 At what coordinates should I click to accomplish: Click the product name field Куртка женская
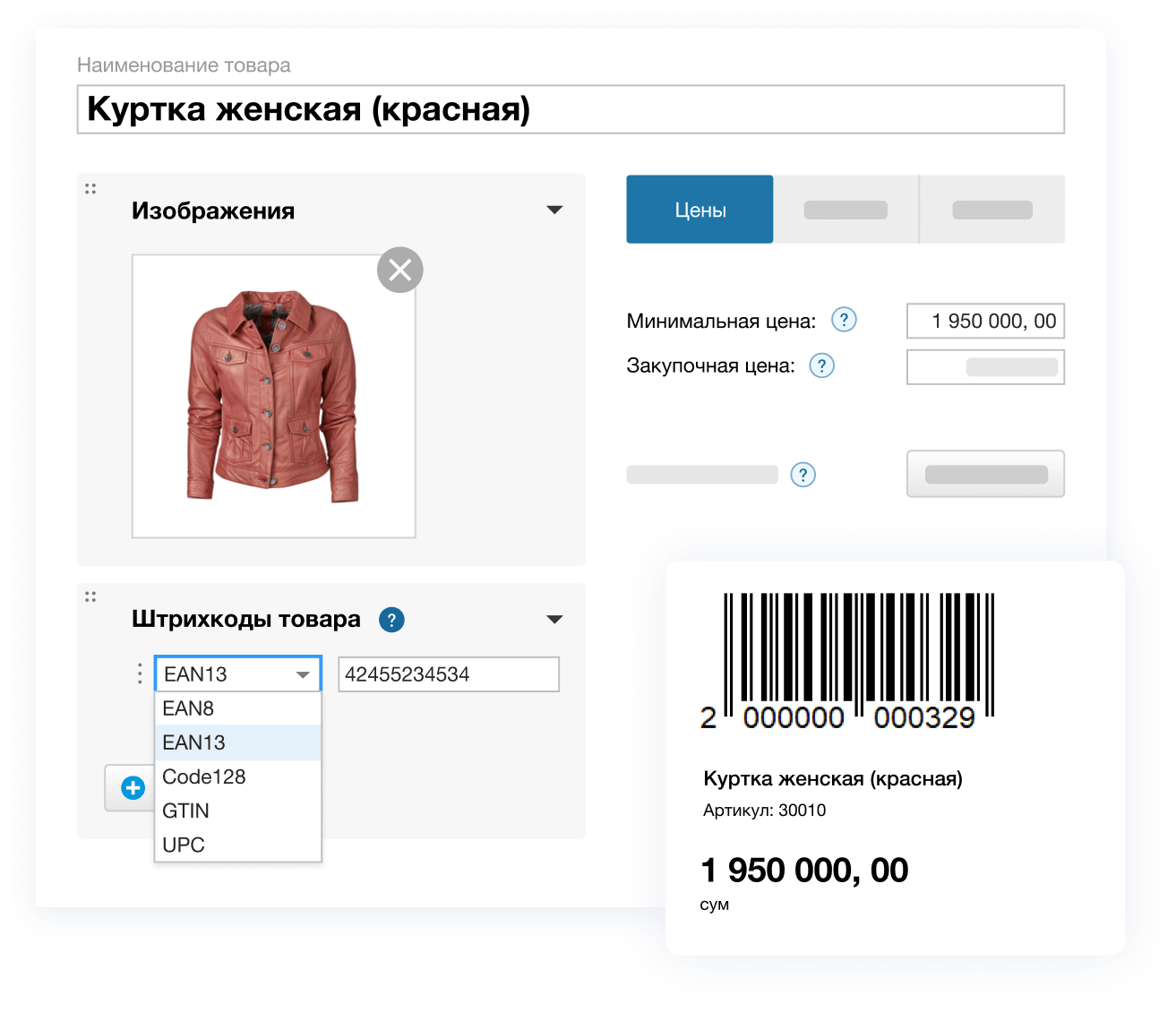point(571,109)
